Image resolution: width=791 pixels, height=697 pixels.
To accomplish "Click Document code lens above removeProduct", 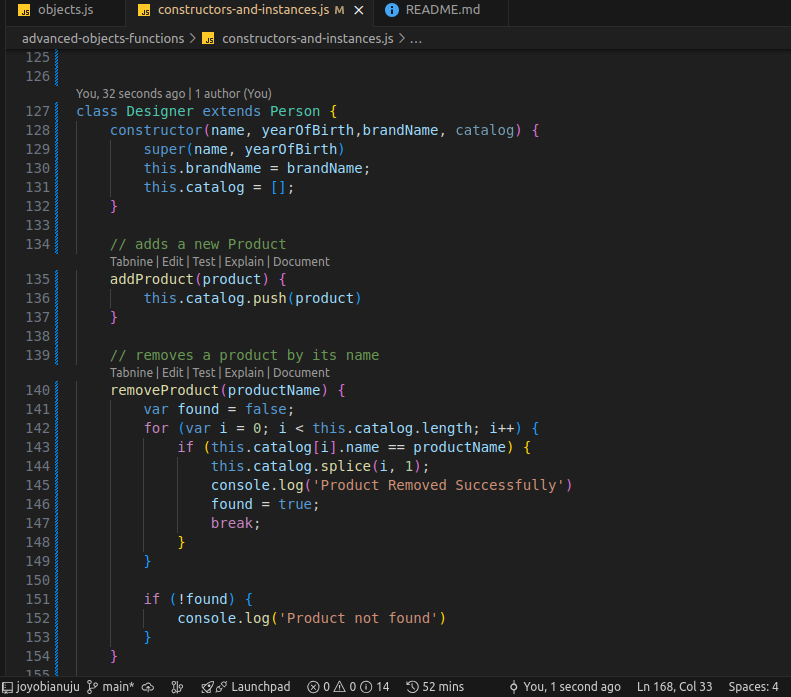I will (301, 373).
